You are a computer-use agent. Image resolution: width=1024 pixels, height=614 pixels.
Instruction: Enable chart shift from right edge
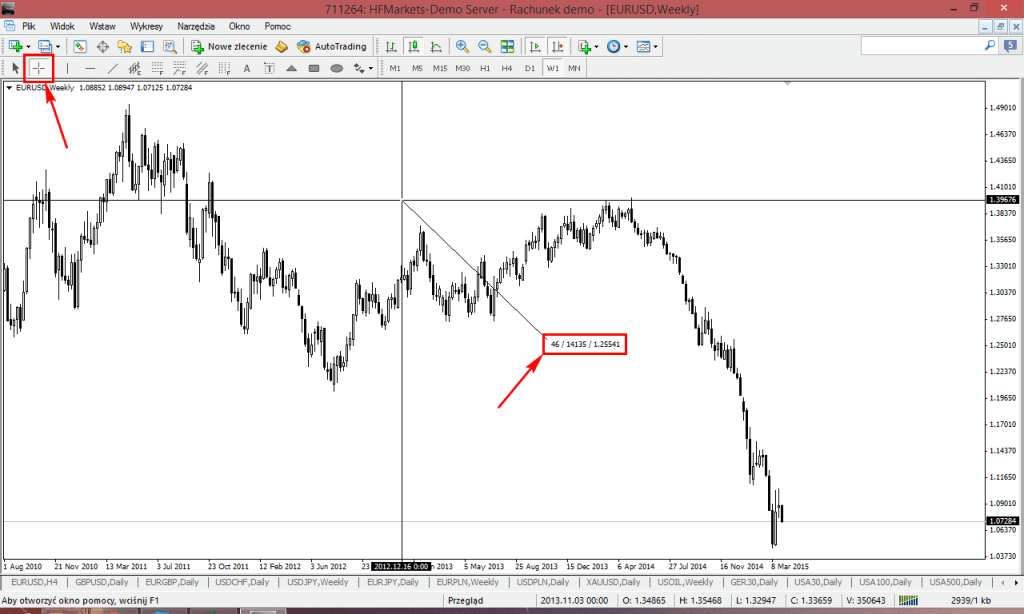pos(556,46)
